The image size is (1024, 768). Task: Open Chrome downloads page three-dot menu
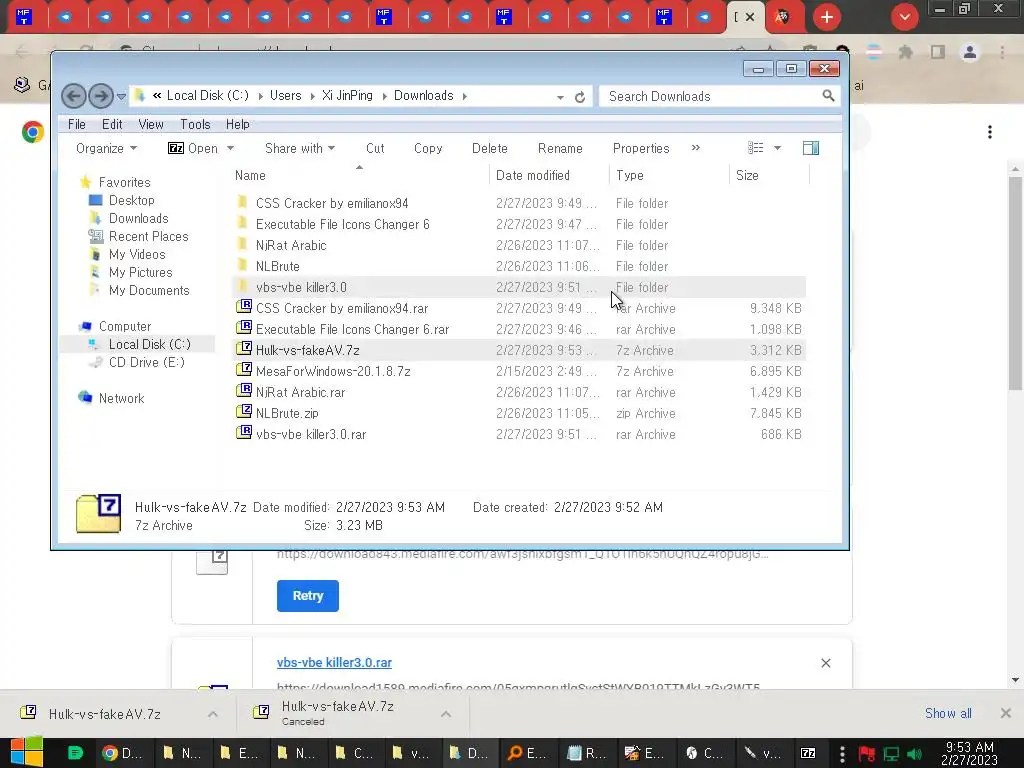[990, 132]
